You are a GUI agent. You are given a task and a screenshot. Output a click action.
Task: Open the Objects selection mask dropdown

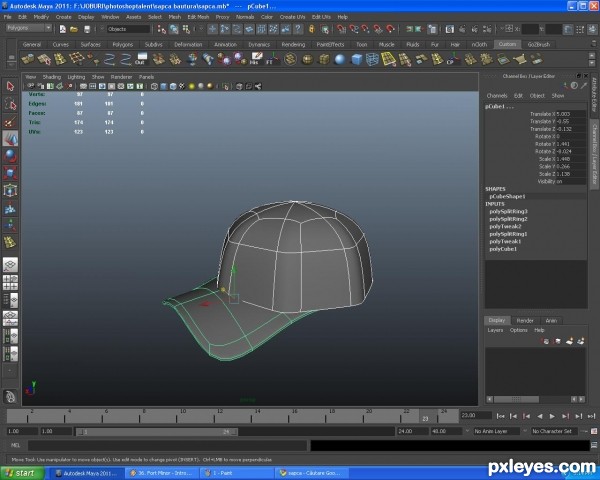pyautogui.click(x=128, y=29)
